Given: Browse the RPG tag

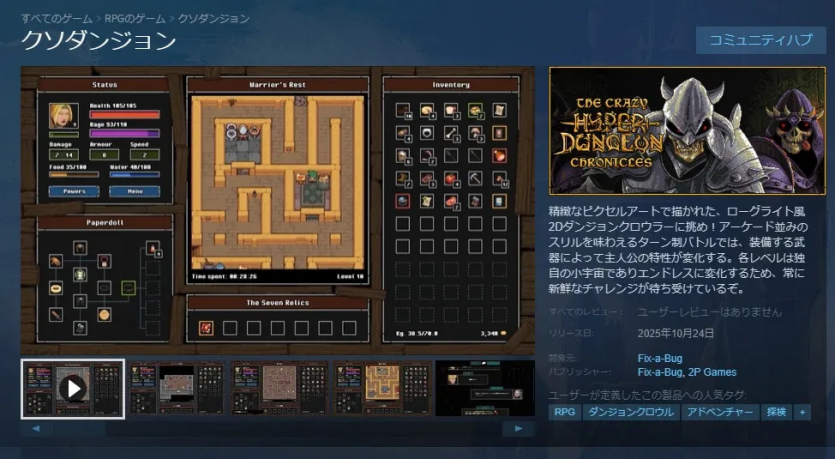Looking at the screenshot, I should point(564,412).
